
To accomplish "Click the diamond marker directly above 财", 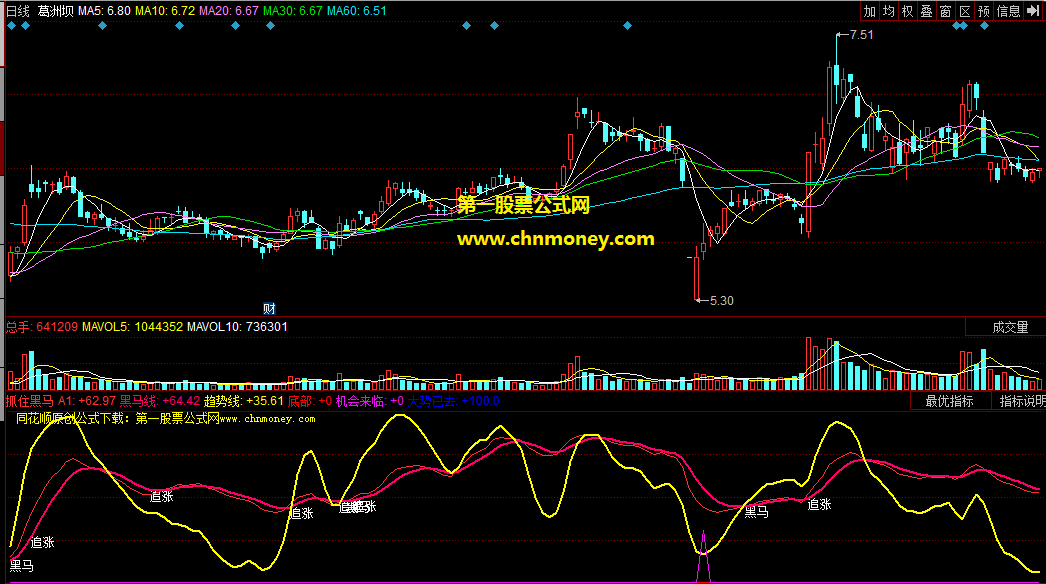I will (270, 25).
